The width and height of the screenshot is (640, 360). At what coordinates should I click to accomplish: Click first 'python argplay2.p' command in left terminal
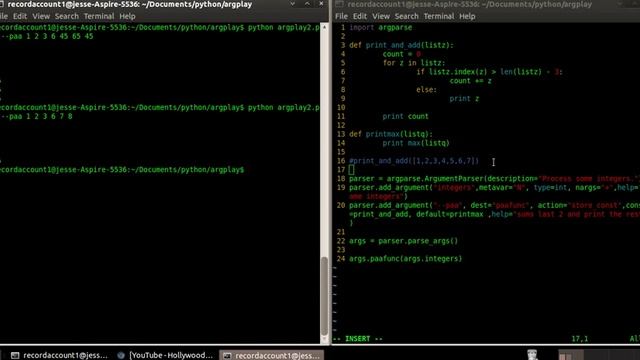coord(283,27)
